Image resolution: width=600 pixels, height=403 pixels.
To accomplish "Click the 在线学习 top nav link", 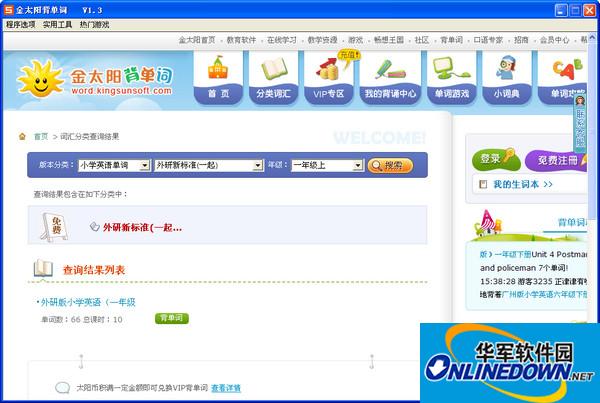I will pos(282,40).
